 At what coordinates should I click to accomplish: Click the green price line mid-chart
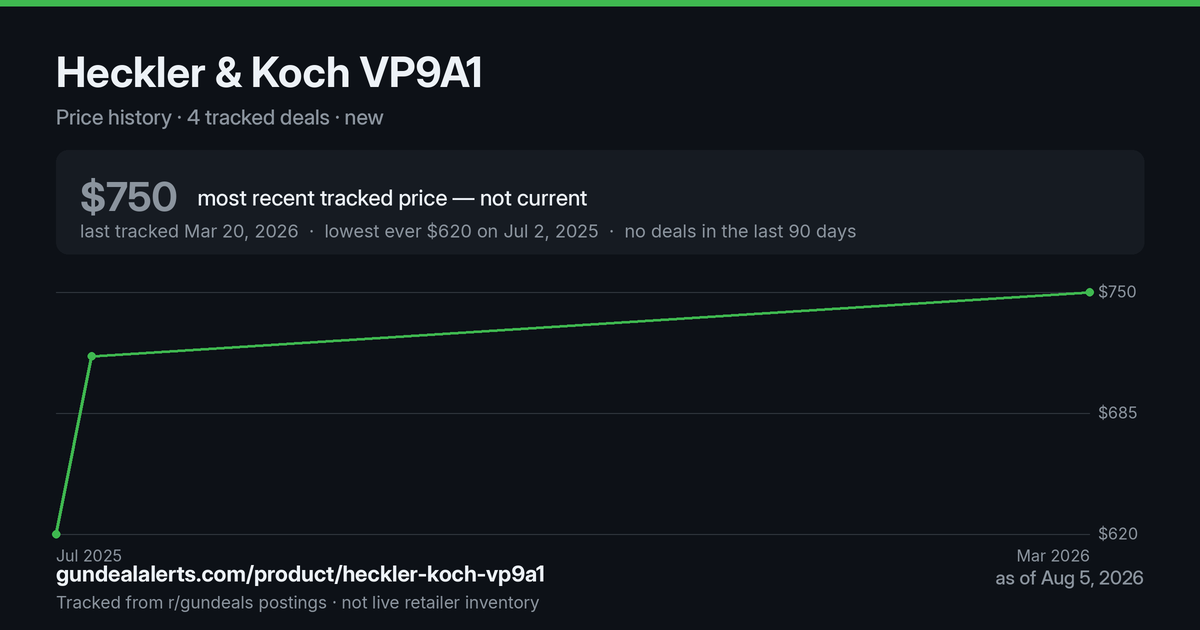[x=590, y=324]
